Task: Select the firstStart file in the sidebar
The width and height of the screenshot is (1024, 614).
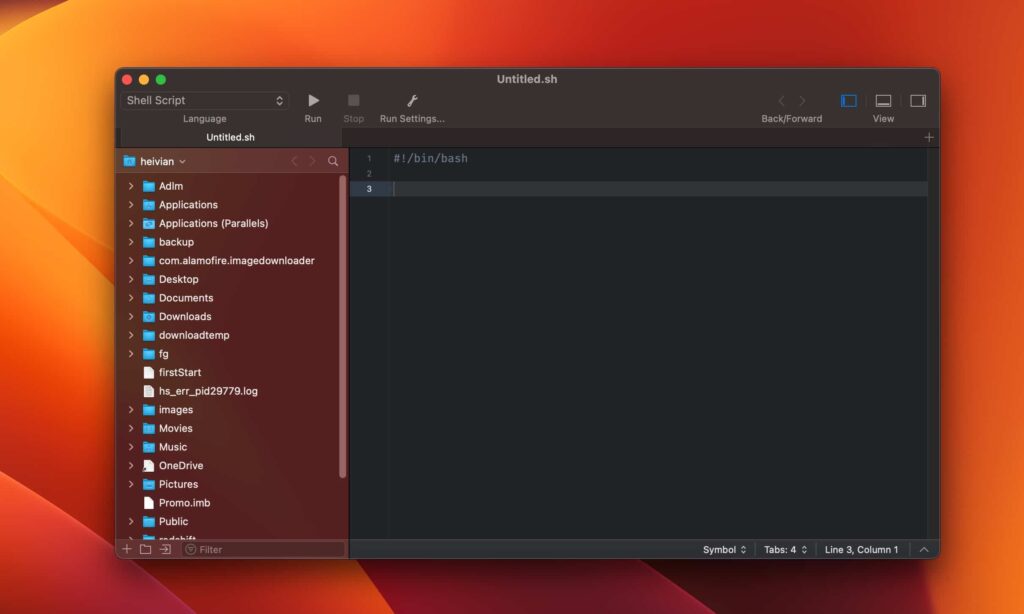Action: 180,372
